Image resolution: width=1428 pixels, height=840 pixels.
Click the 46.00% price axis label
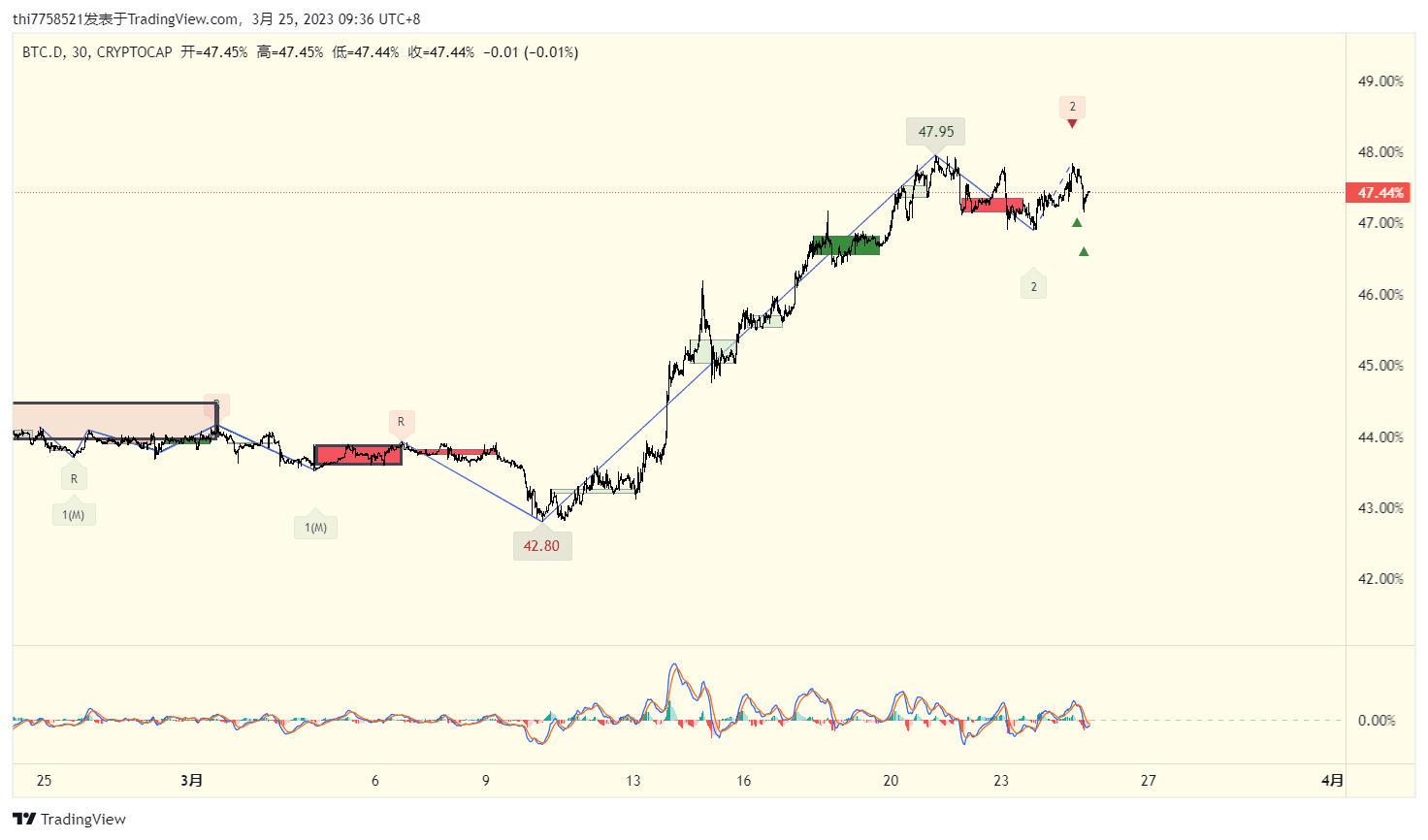(1380, 295)
